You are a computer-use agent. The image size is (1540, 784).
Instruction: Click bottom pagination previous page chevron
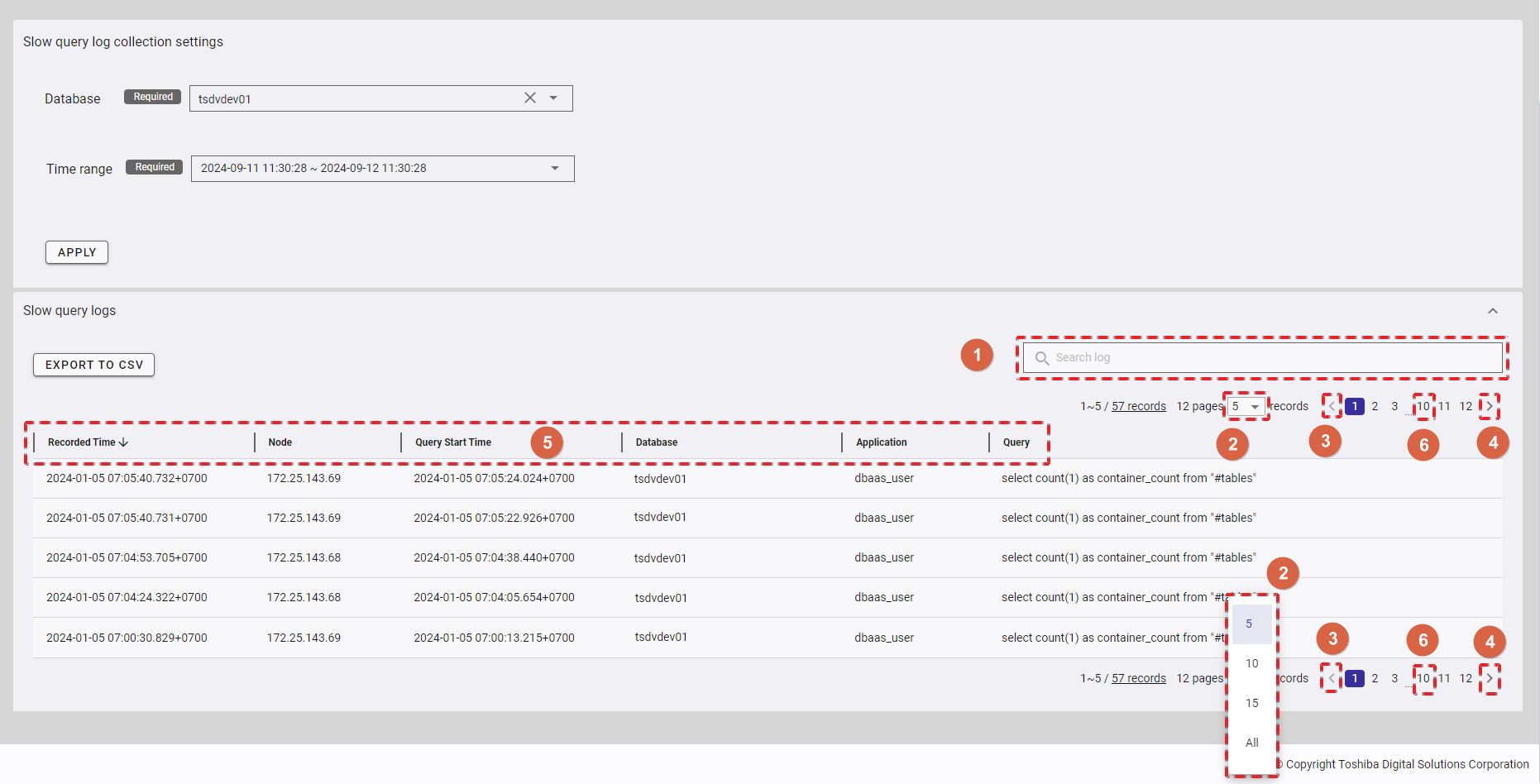1332,678
